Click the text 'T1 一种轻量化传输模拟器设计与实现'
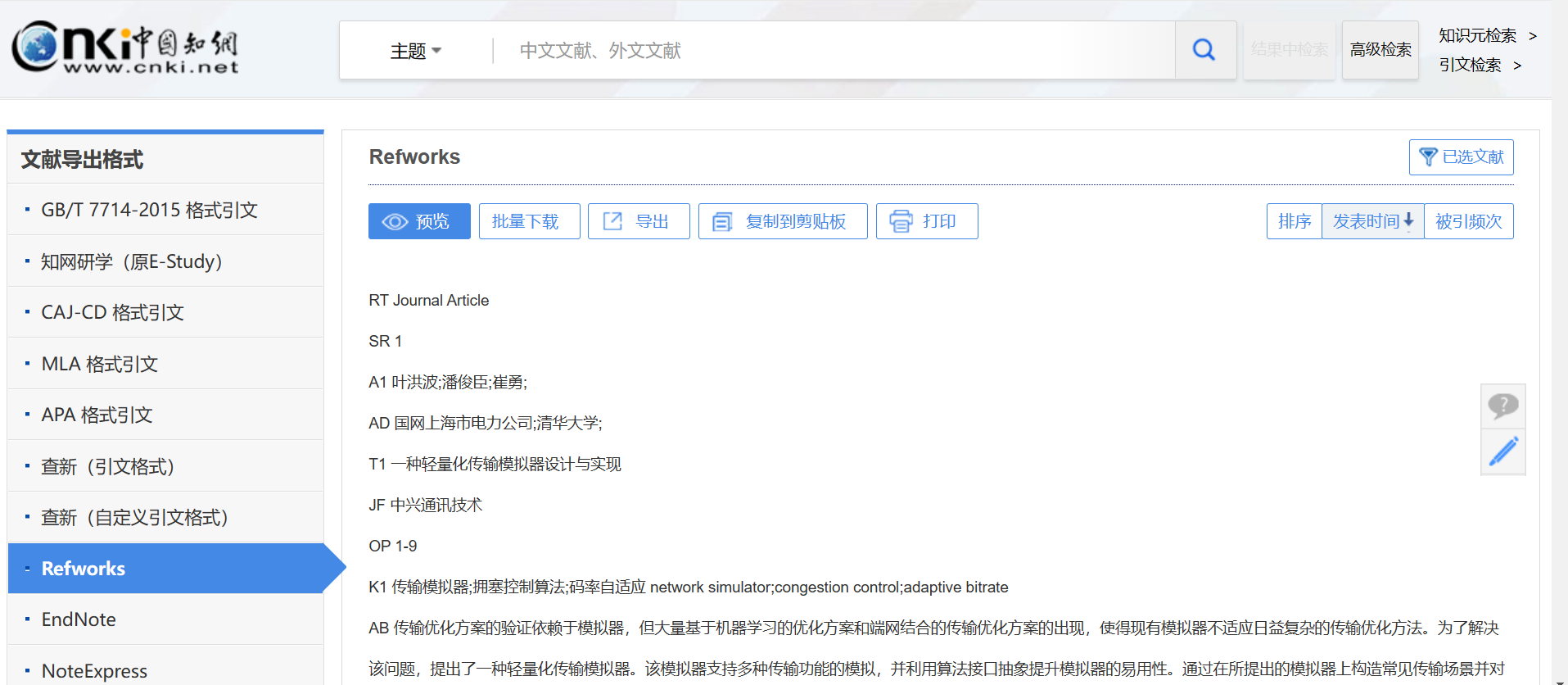Image resolution: width=1568 pixels, height=685 pixels. 495,465
